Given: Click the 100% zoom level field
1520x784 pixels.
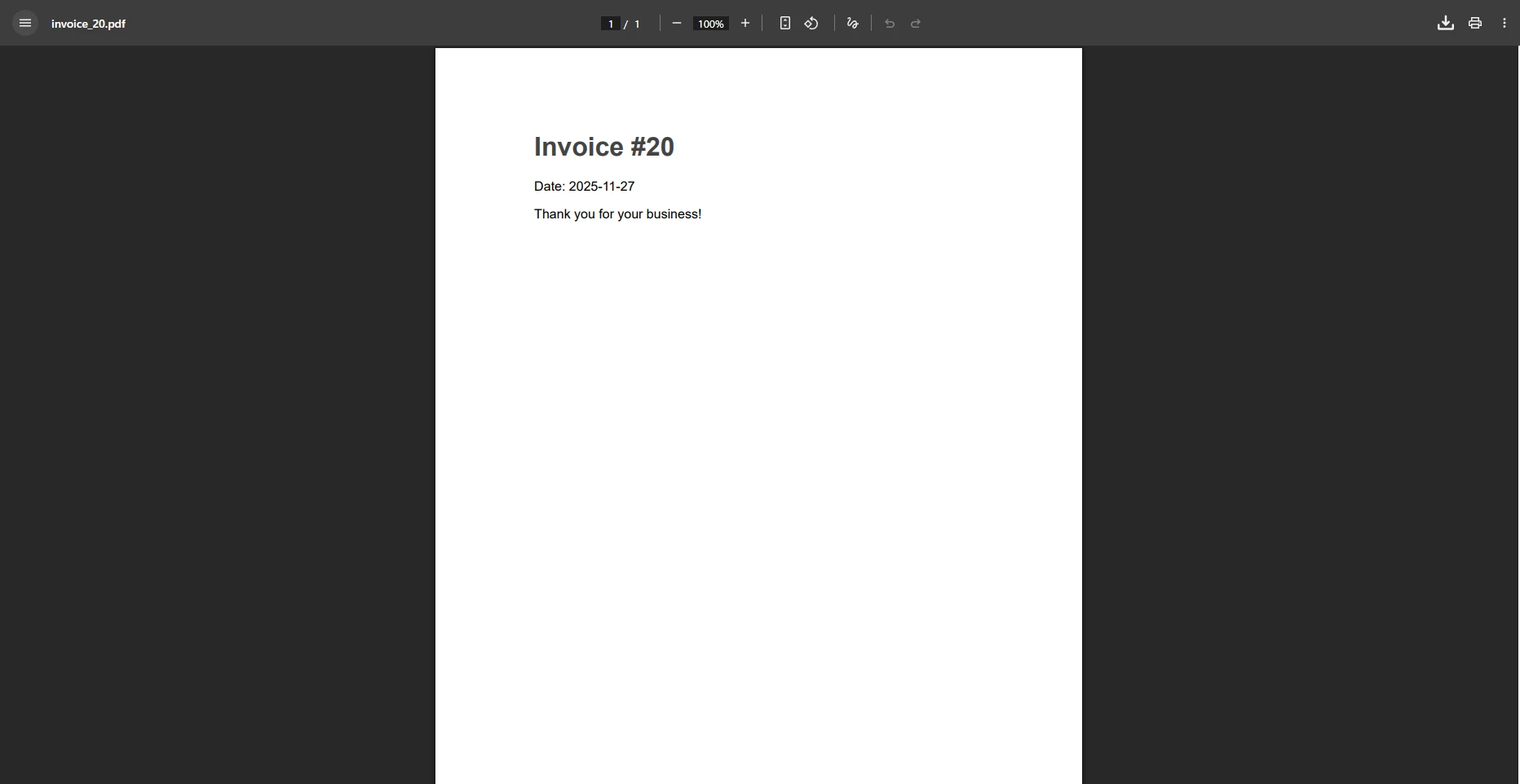Looking at the screenshot, I should click(709, 24).
